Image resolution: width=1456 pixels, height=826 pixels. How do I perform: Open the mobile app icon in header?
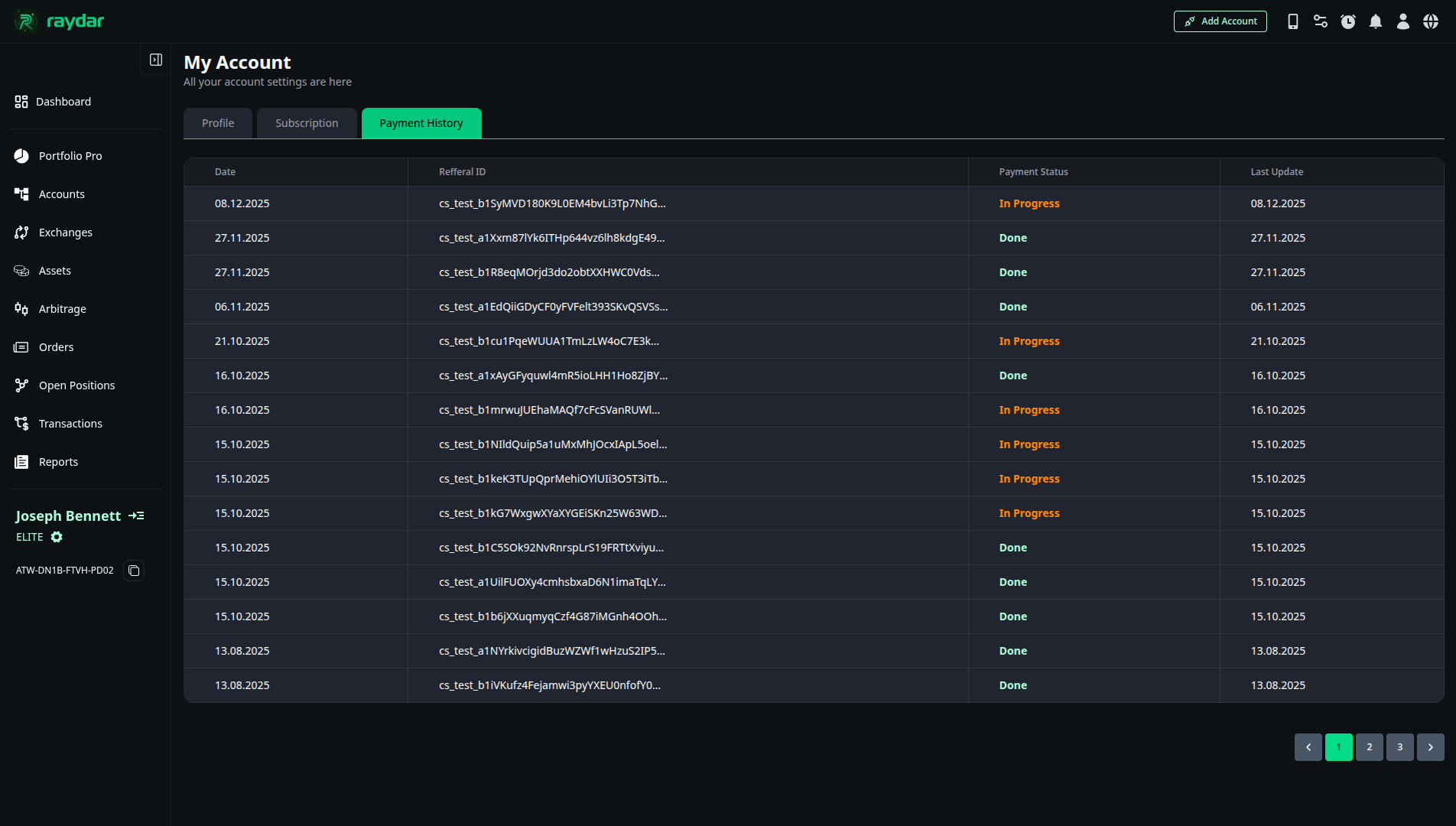pyautogui.click(x=1292, y=21)
